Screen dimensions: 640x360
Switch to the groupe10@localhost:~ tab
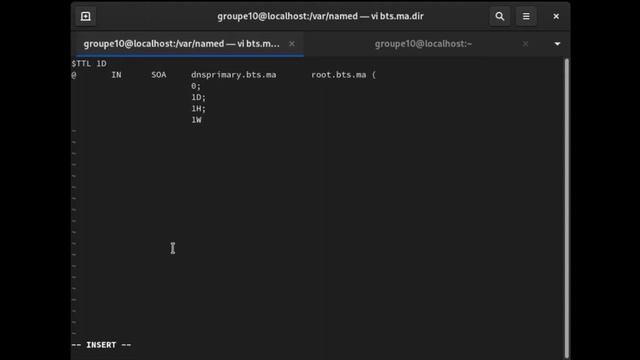423,44
